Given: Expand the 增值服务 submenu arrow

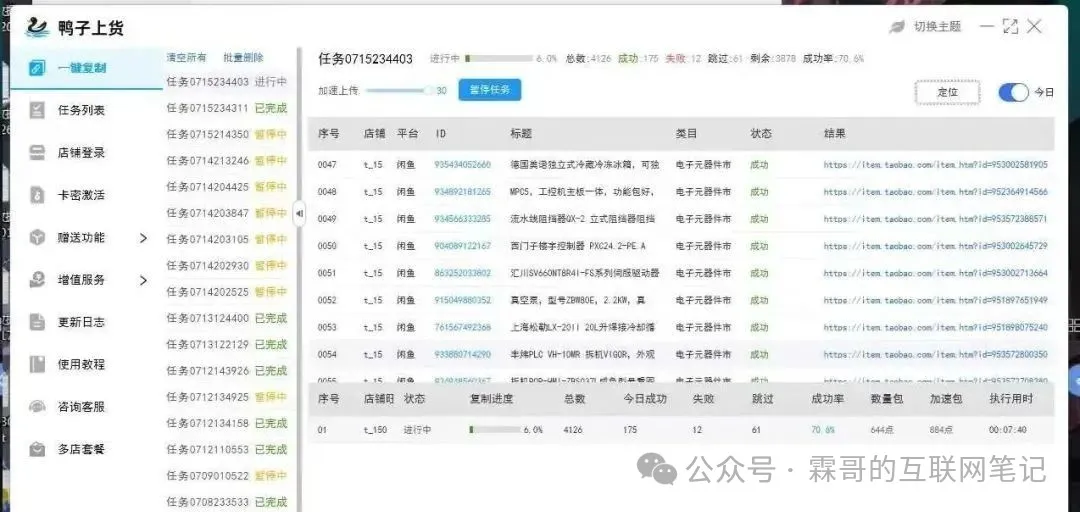Looking at the screenshot, I should (143, 280).
